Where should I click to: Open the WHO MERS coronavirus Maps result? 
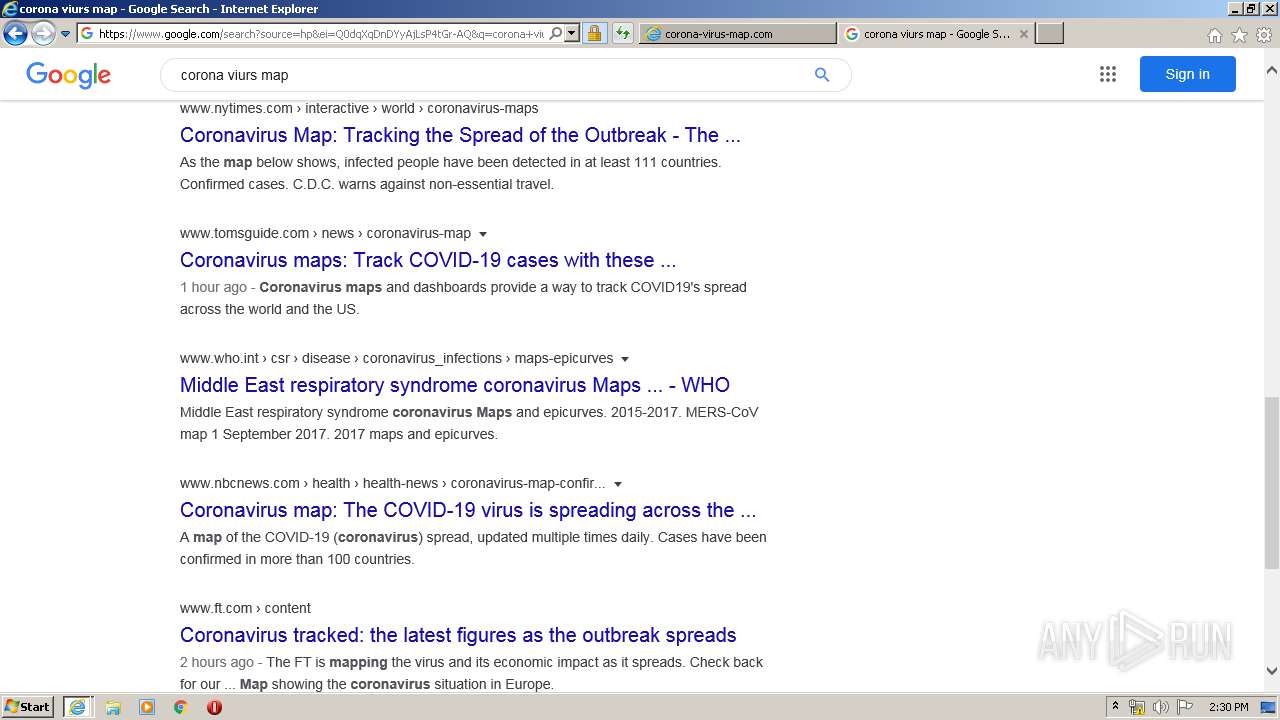[455, 385]
